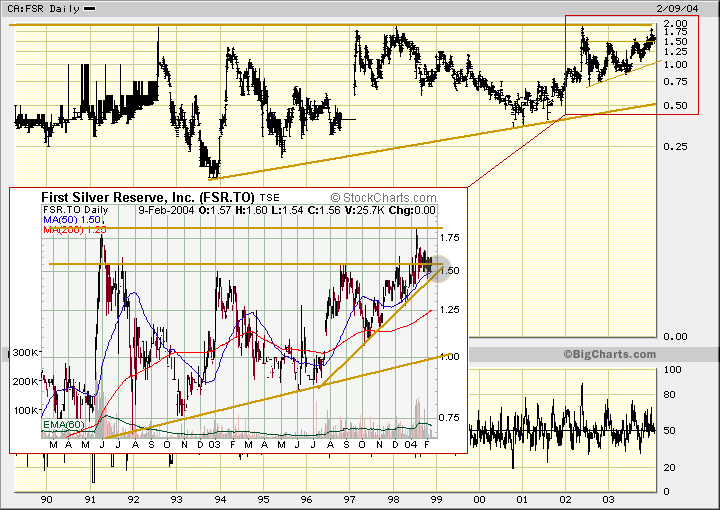720x510 pixels.
Task: Click the 20 label on the oscillator axis
Action: [x=669, y=467]
